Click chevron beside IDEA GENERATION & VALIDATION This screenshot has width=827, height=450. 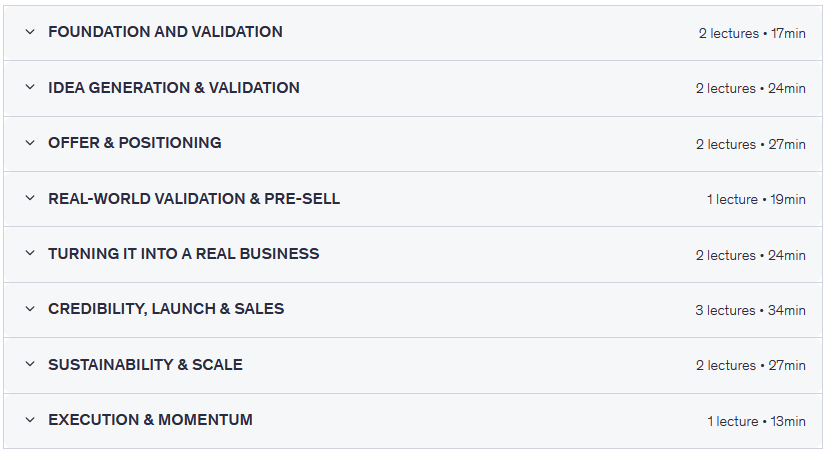[30, 88]
